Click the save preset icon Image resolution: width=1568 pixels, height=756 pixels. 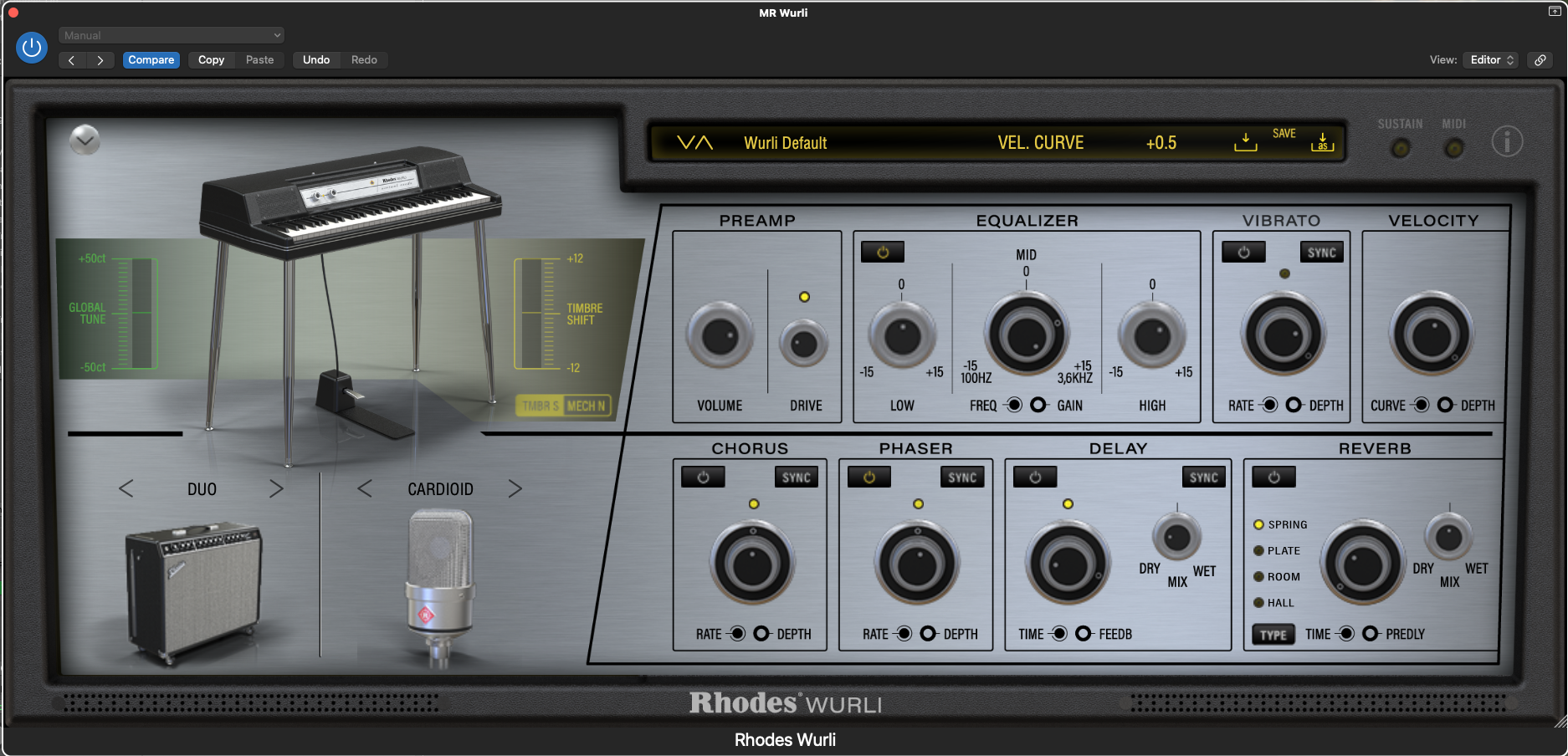click(x=1245, y=141)
